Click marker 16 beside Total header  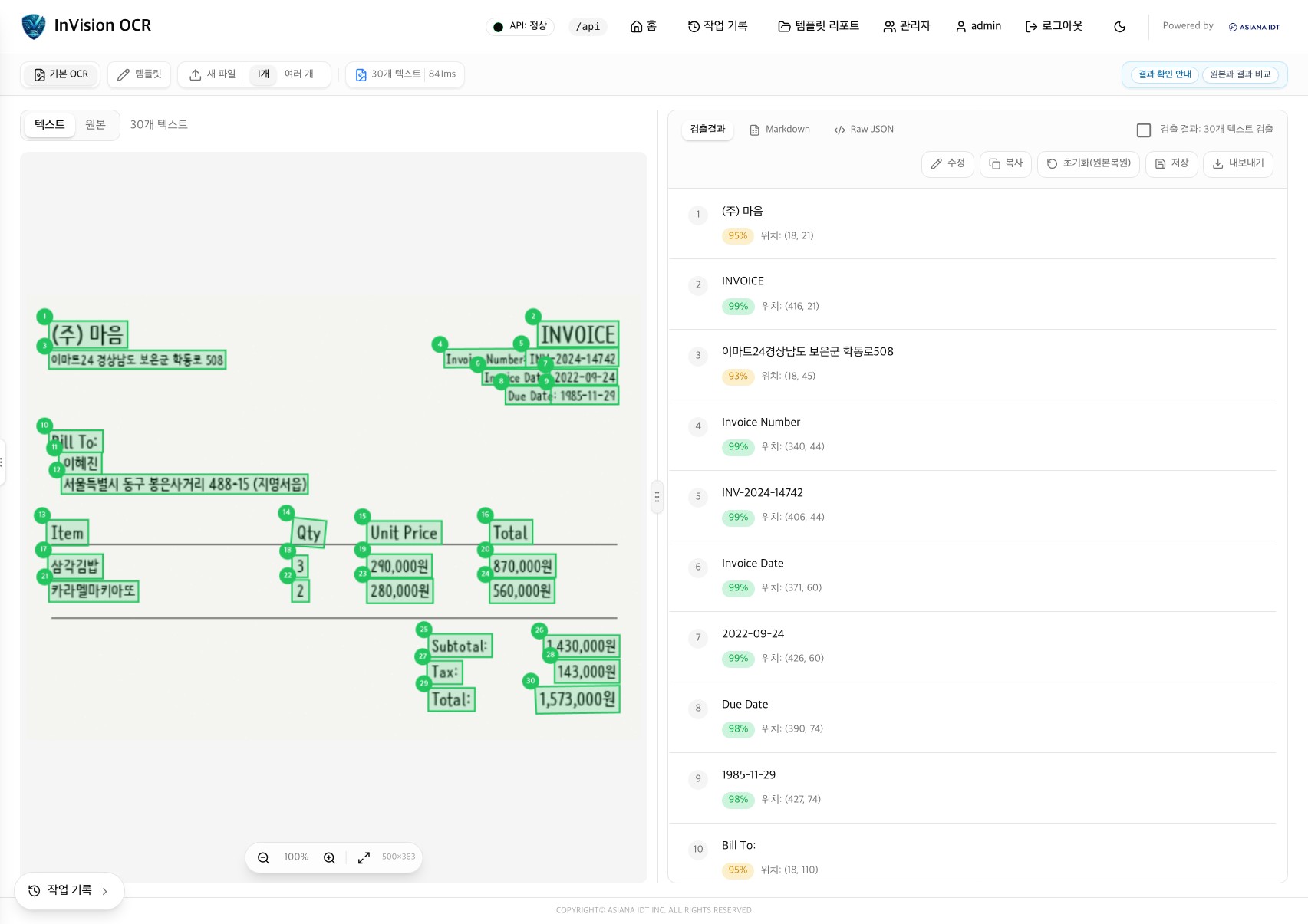485,515
